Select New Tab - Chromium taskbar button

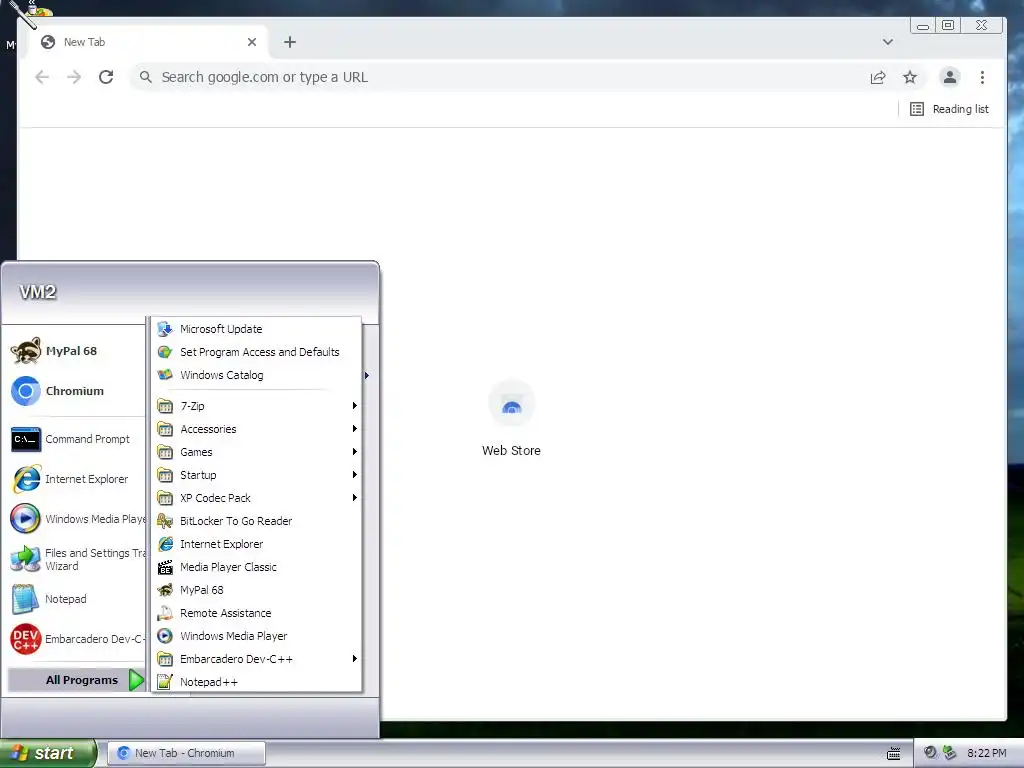pyautogui.click(x=186, y=753)
